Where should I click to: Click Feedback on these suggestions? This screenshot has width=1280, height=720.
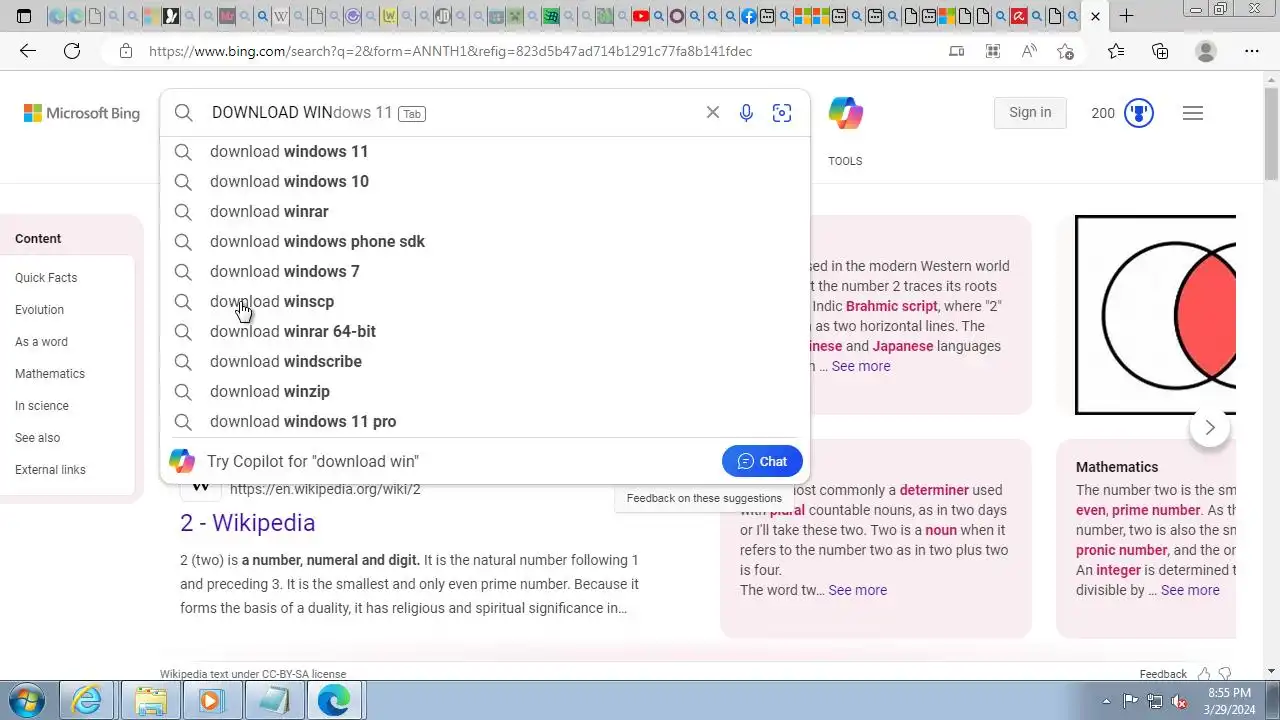tap(704, 498)
